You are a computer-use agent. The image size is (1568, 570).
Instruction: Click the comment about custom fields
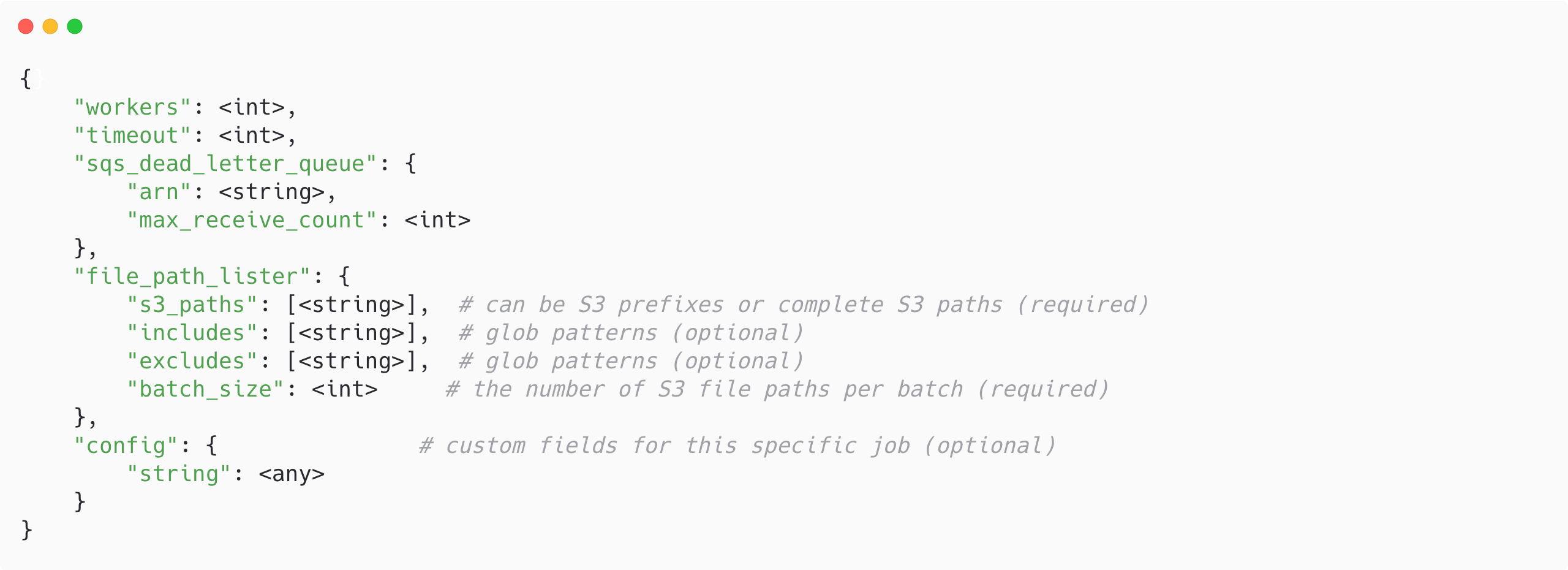pyautogui.click(x=737, y=446)
